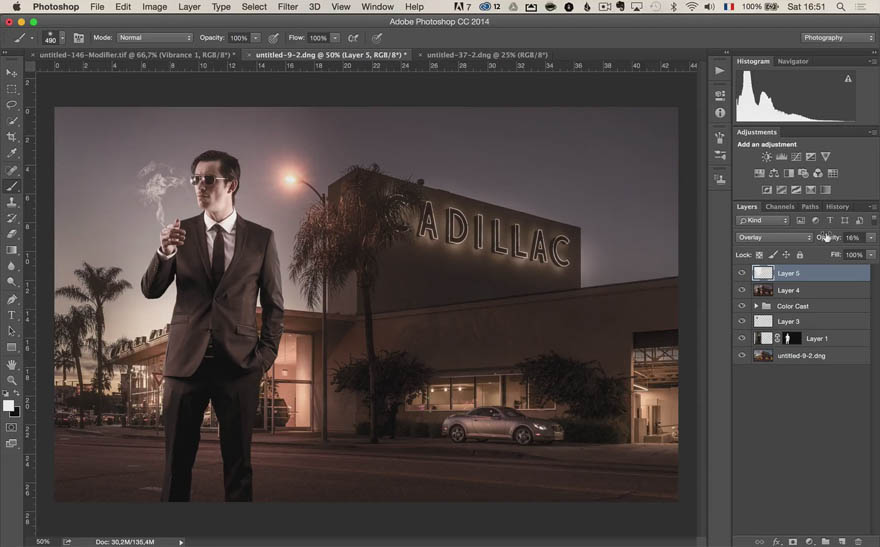This screenshot has height=547, width=880.
Task: Hide Layer 5 with its eye icon
Action: pyautogui.click(x=741, y=273)
